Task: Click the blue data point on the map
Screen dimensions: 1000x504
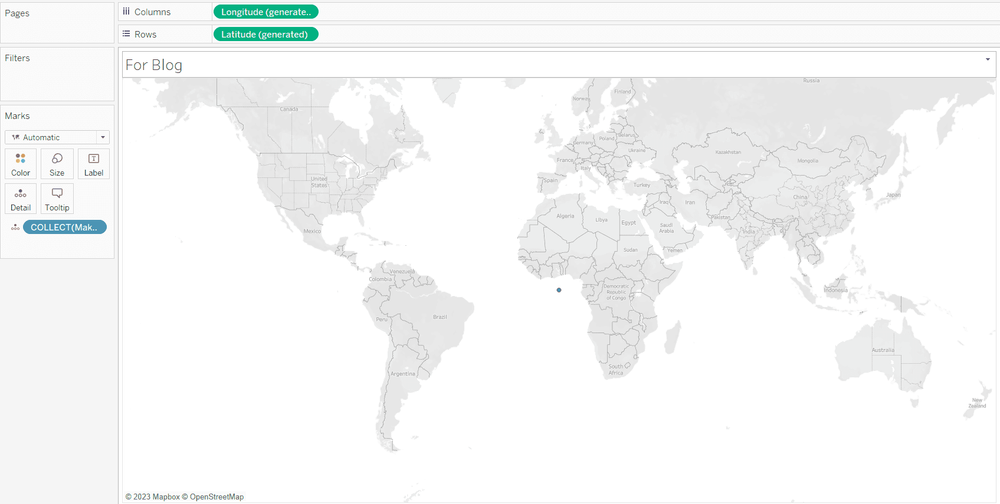Action: [559, 290]
